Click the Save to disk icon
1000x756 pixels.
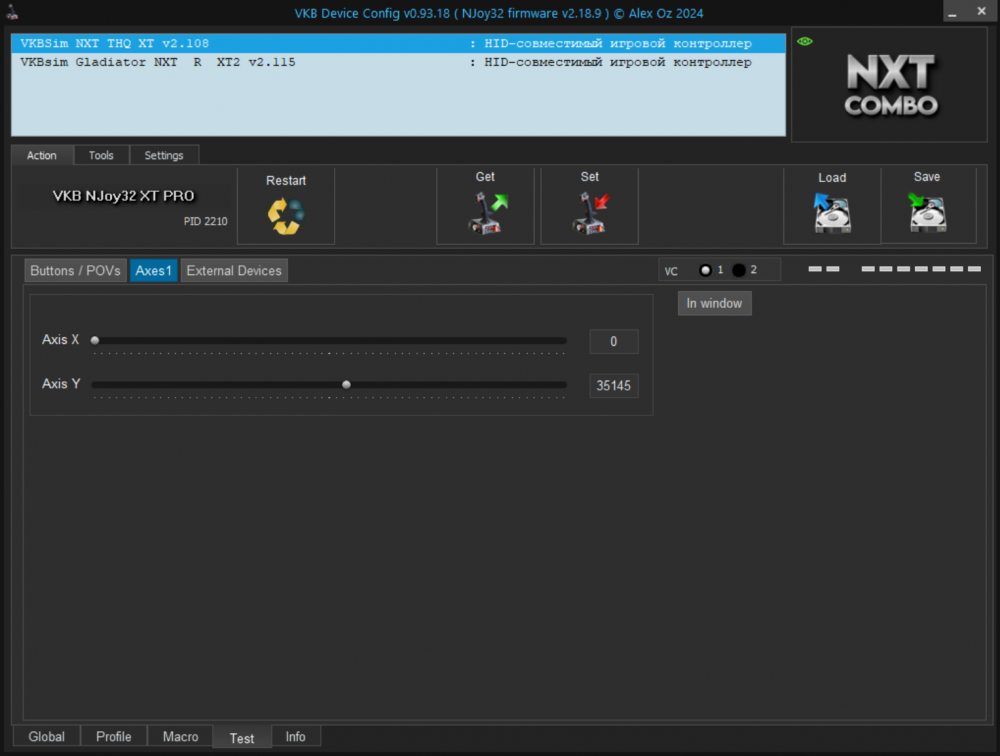[x=927, y=212]
